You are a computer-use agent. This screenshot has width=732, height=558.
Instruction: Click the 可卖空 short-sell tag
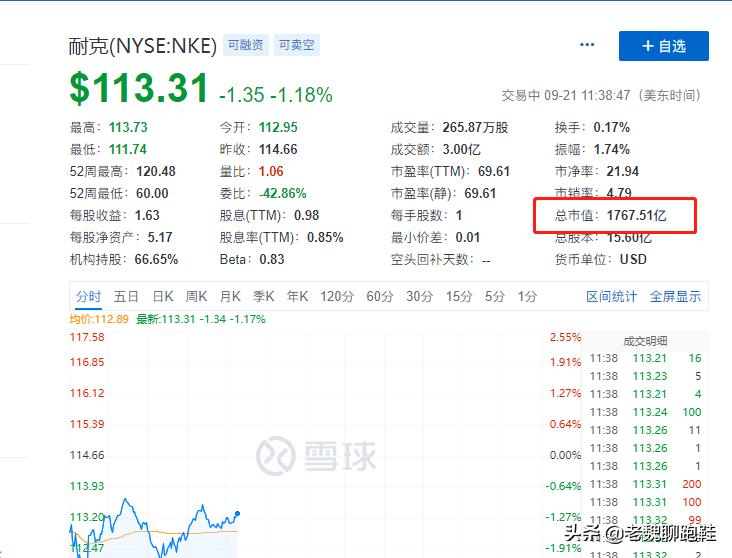pos(296,45)
